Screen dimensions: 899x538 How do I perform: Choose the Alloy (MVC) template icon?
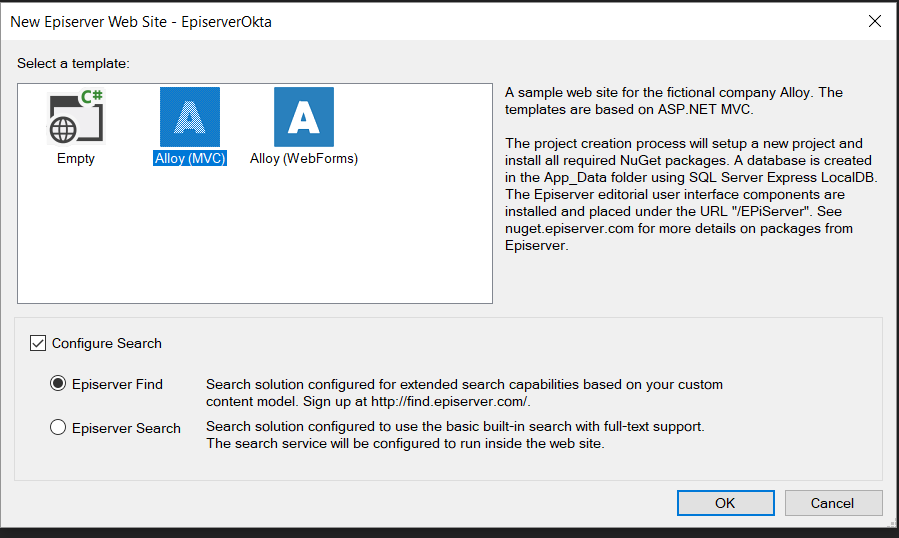190,117
